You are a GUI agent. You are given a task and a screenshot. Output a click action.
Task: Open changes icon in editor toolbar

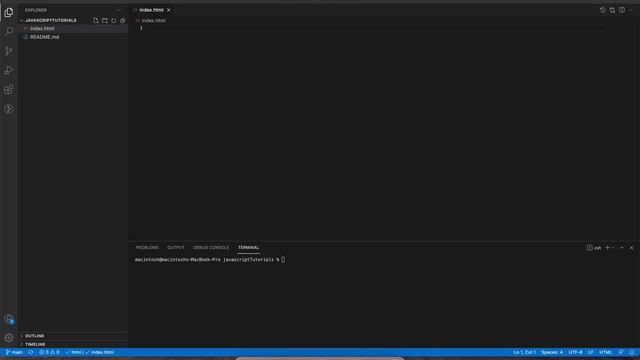[x=612, y=10]
